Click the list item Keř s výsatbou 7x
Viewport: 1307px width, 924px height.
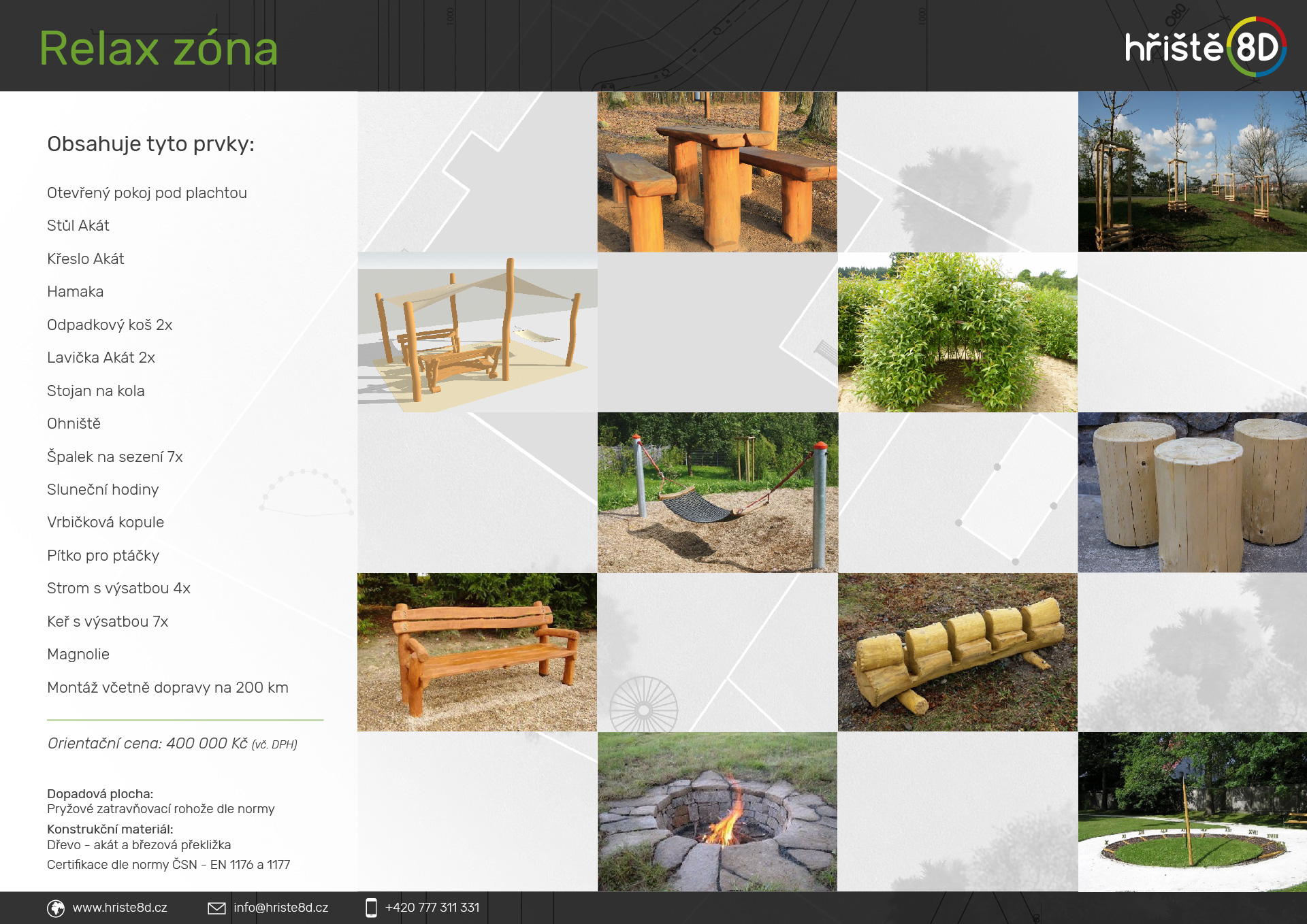pos(108,622)
